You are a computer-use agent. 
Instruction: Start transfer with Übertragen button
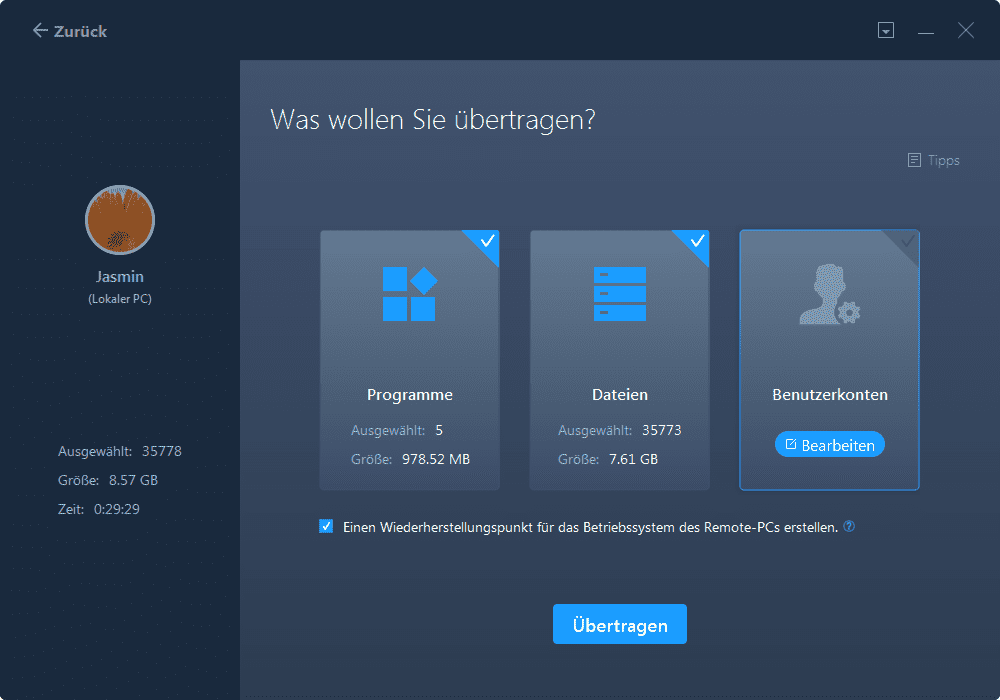pos(619,624)
